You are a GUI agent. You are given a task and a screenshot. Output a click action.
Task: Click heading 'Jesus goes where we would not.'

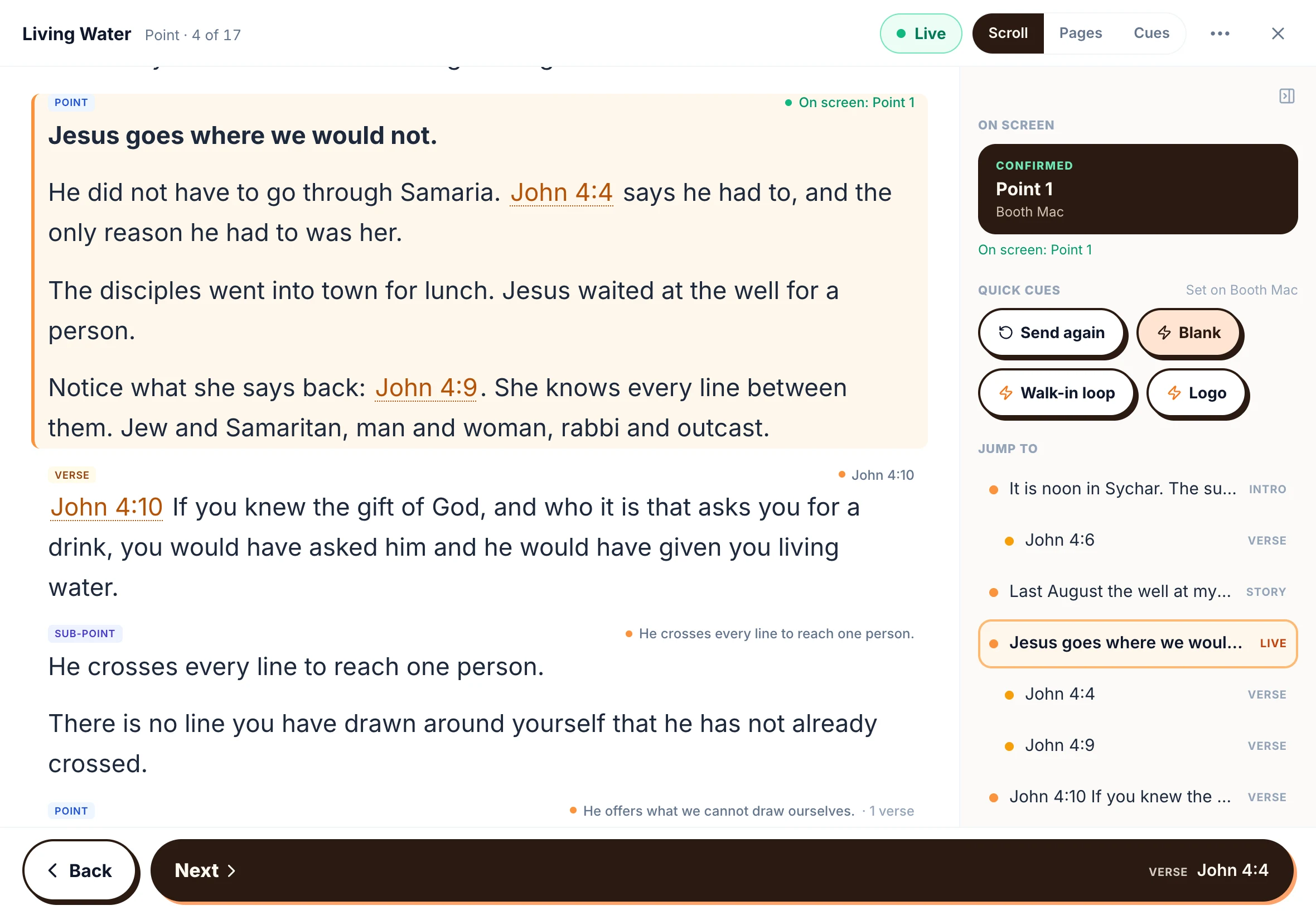(x=243, y=136)
